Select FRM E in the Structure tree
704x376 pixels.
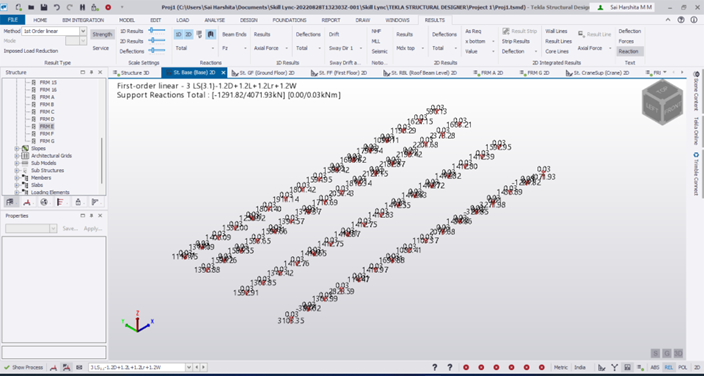[47, 126]
